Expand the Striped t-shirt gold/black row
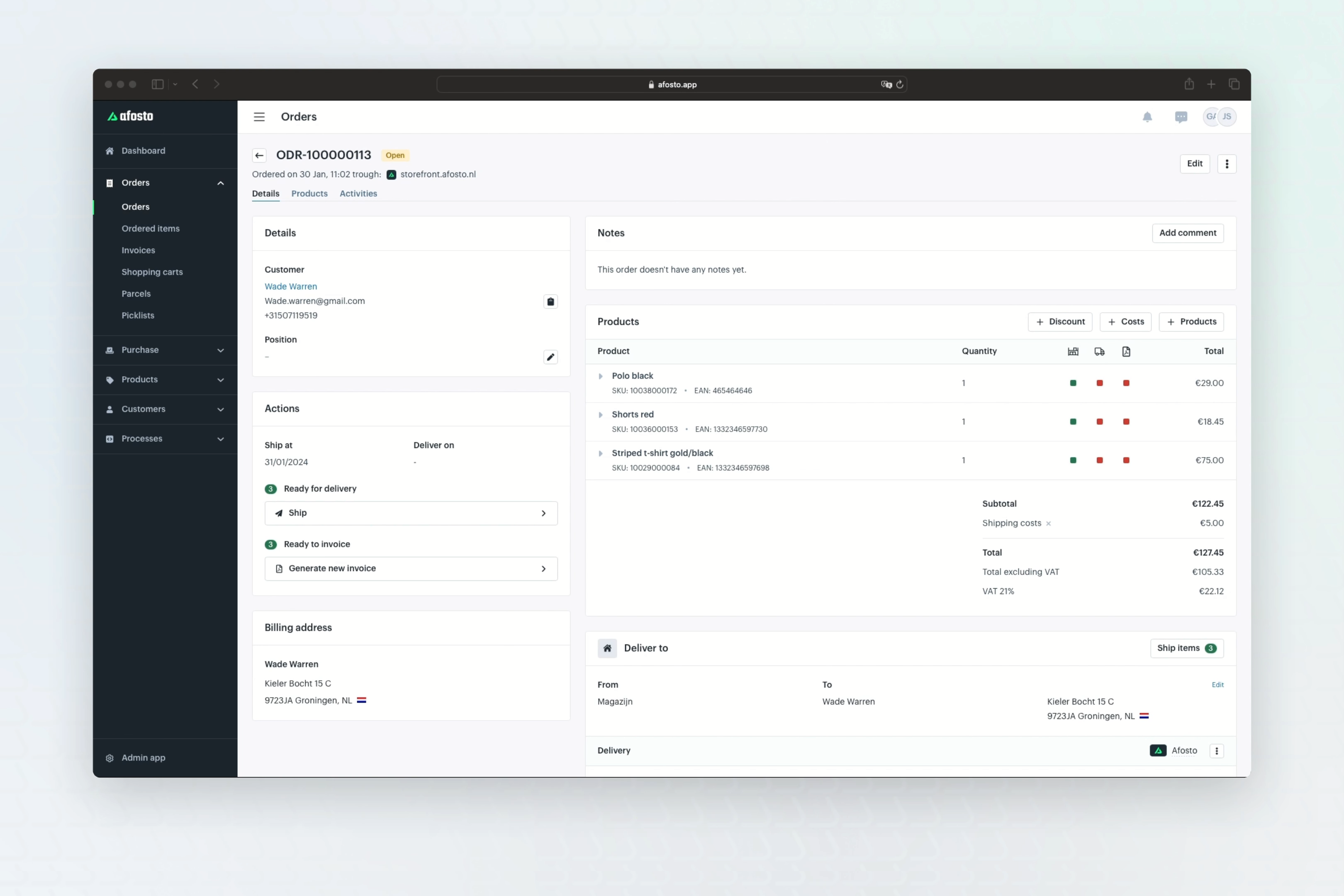Screen dimensions: 1344x896 coord(601,454)
